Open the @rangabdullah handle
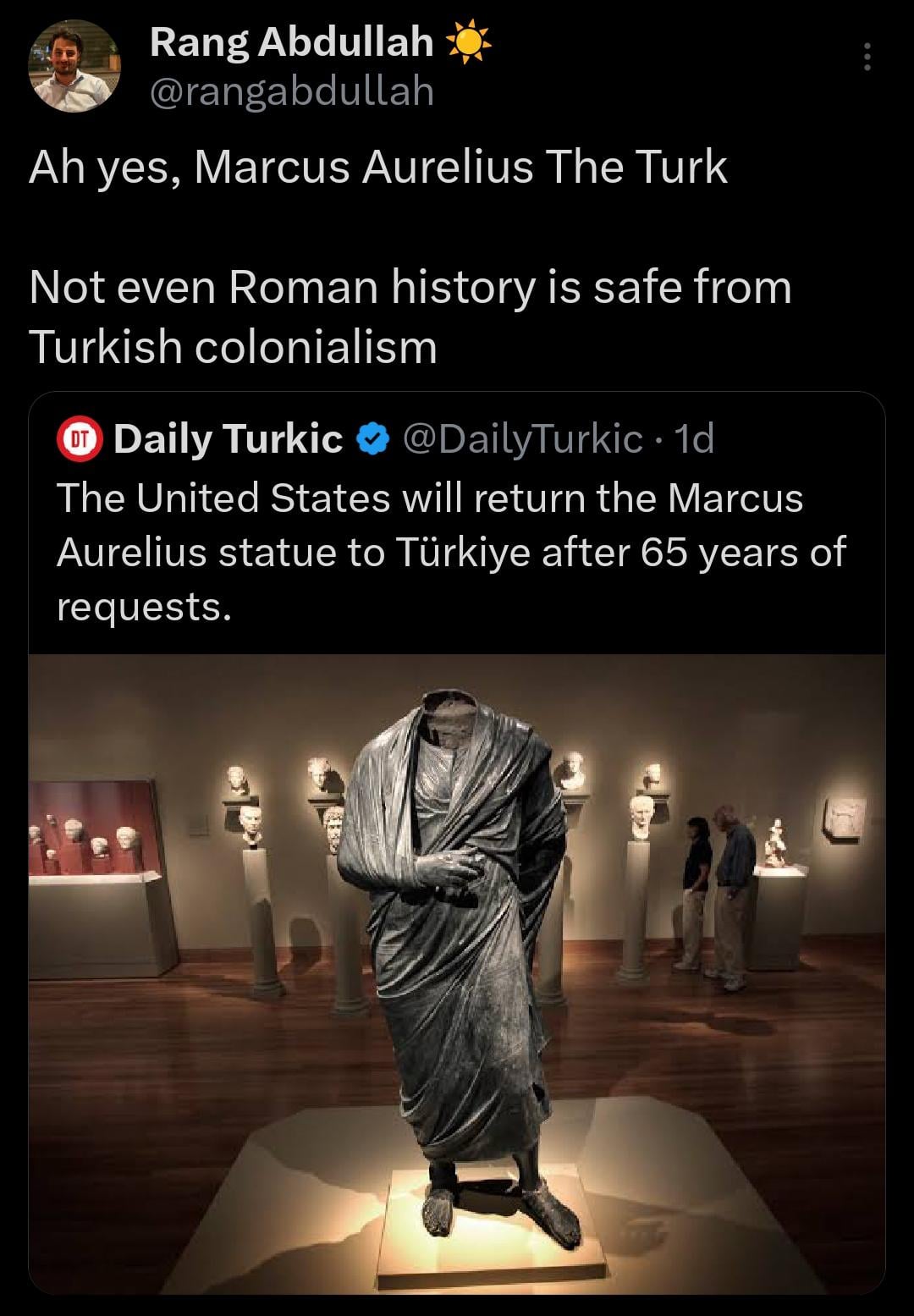The image size is (914, 1316). (292, 91)
